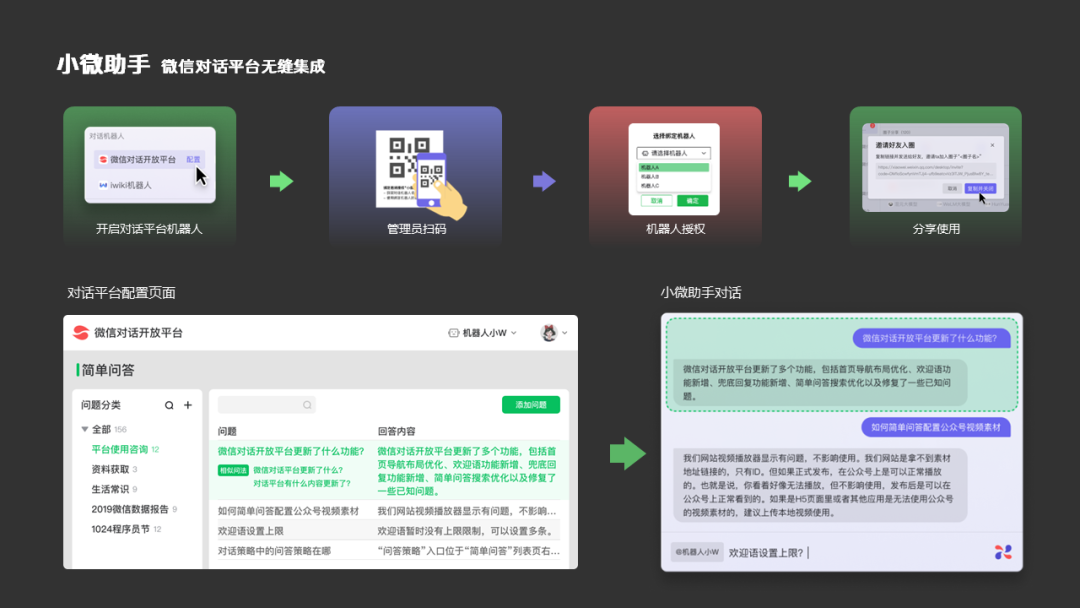Click the @机器人小W mention tag
Viewport: 1080px width, 608px height.
coord(697,552)
